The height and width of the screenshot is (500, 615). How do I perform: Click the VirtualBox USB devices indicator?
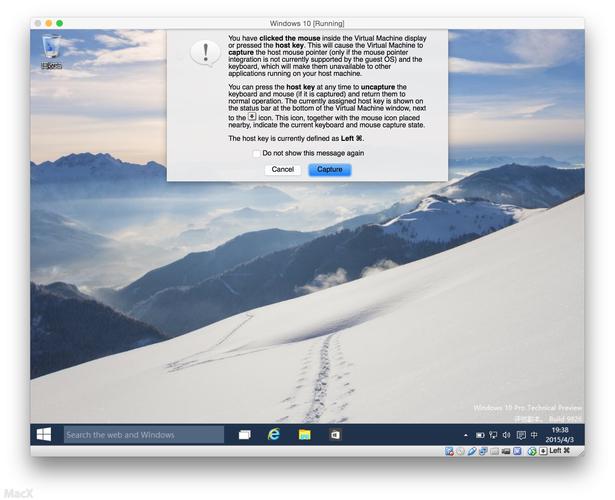(472, 451)
